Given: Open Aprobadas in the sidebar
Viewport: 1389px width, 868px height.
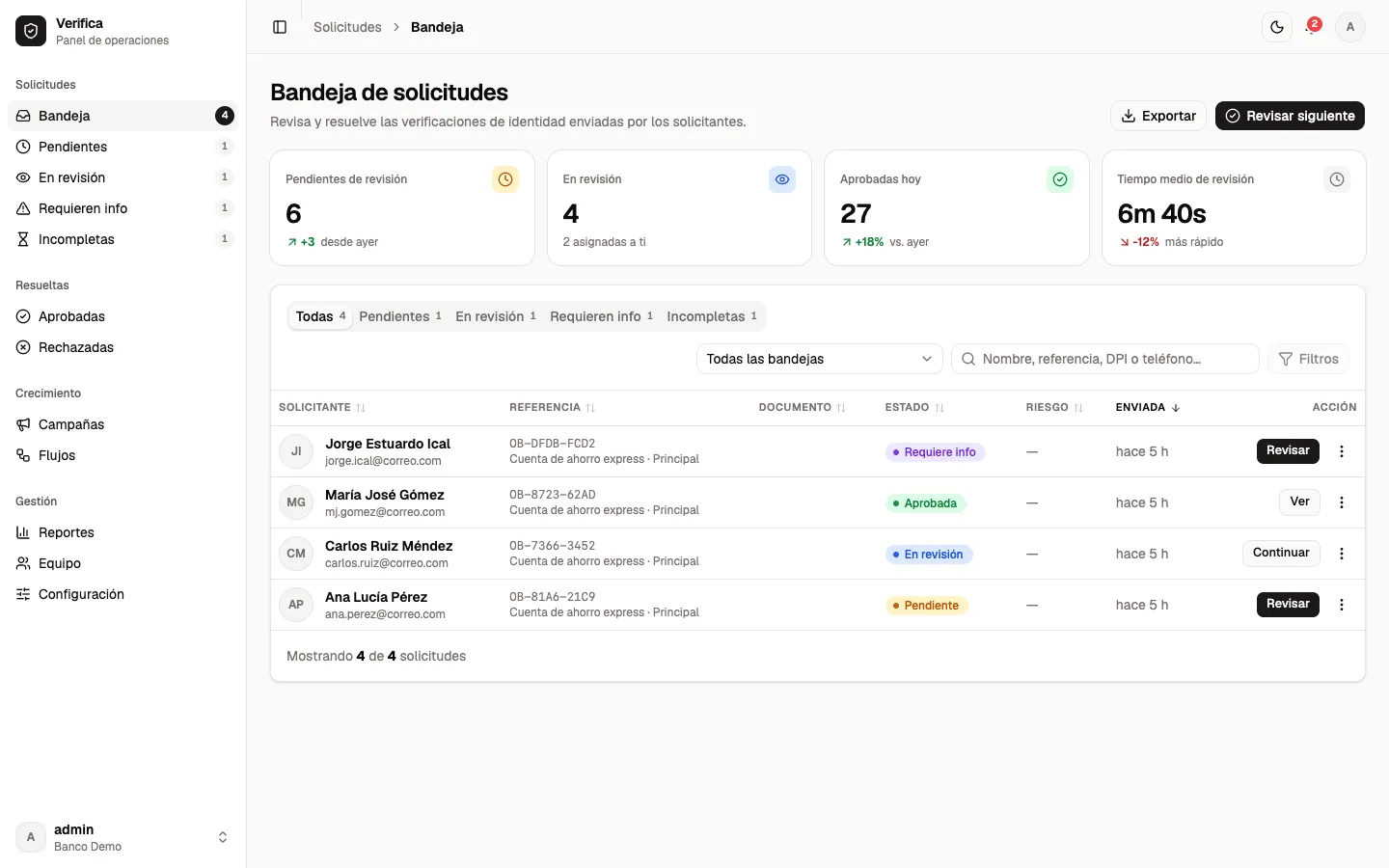Looking at the screenshot, I should 123,316.
